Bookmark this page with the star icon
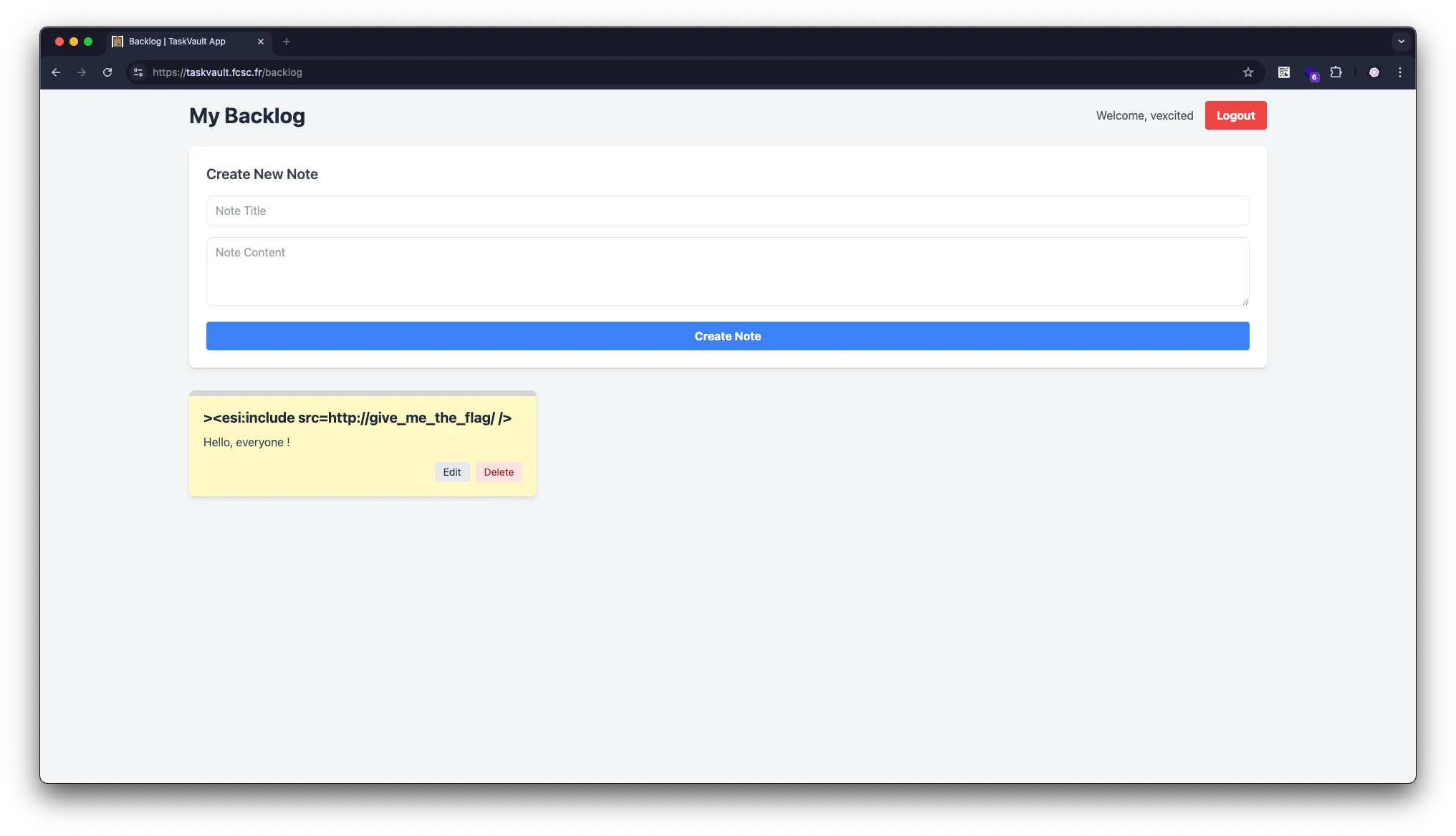1456x836 pixels. tap(1247, 72)
